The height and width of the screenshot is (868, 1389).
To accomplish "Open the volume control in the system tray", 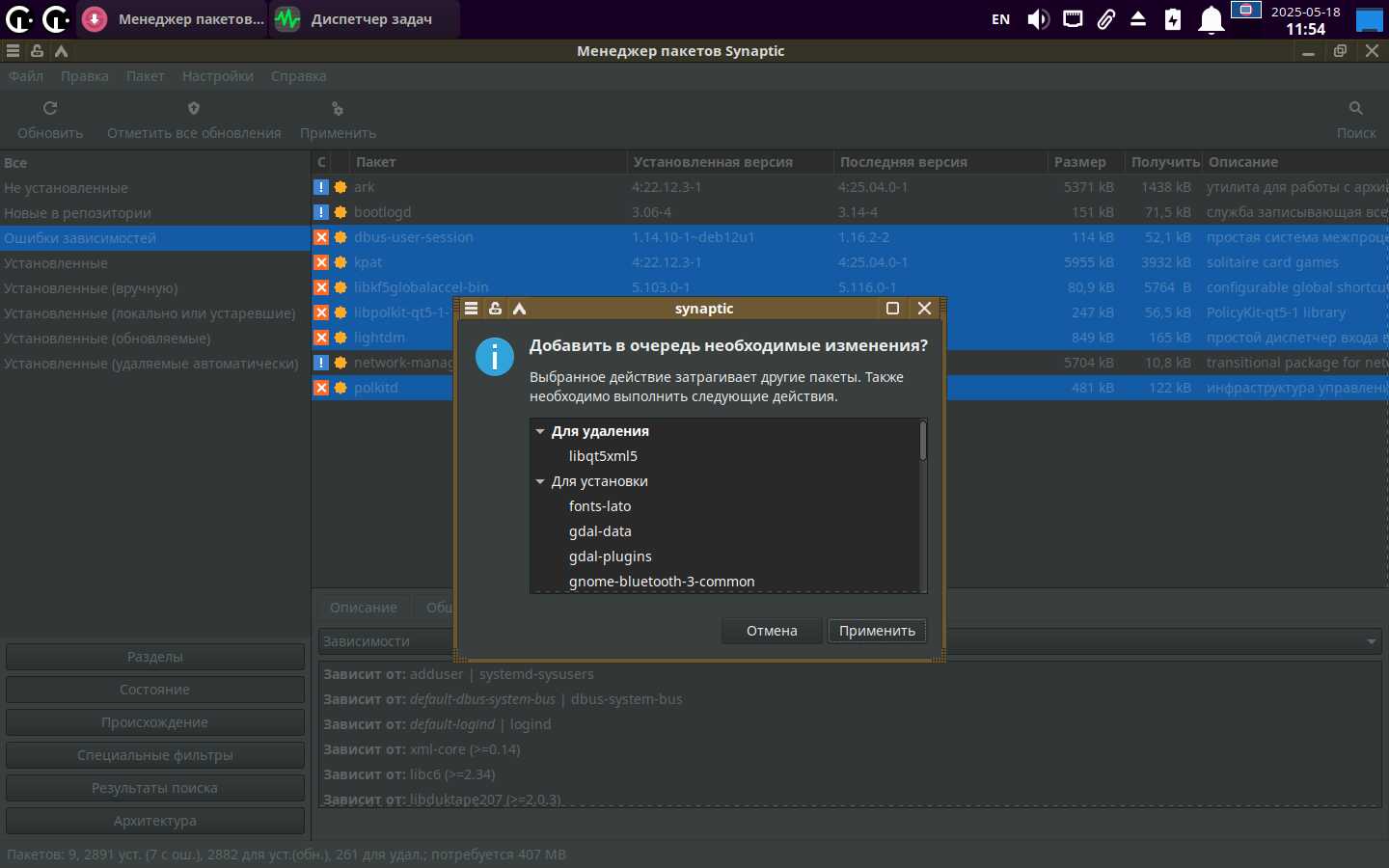I will (1038, 19).
